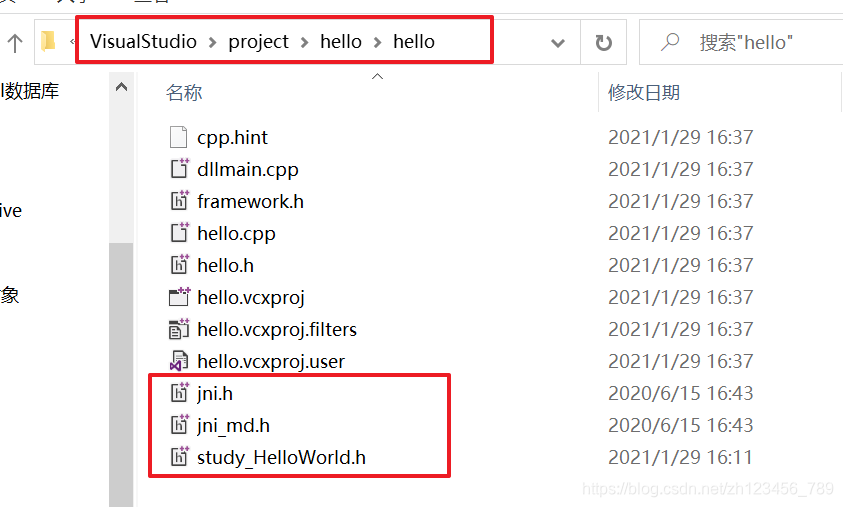Select file name hello.cpp
The width and height of the screenshot is (843, 507).
pyautogui.click(x=237, y=233)
